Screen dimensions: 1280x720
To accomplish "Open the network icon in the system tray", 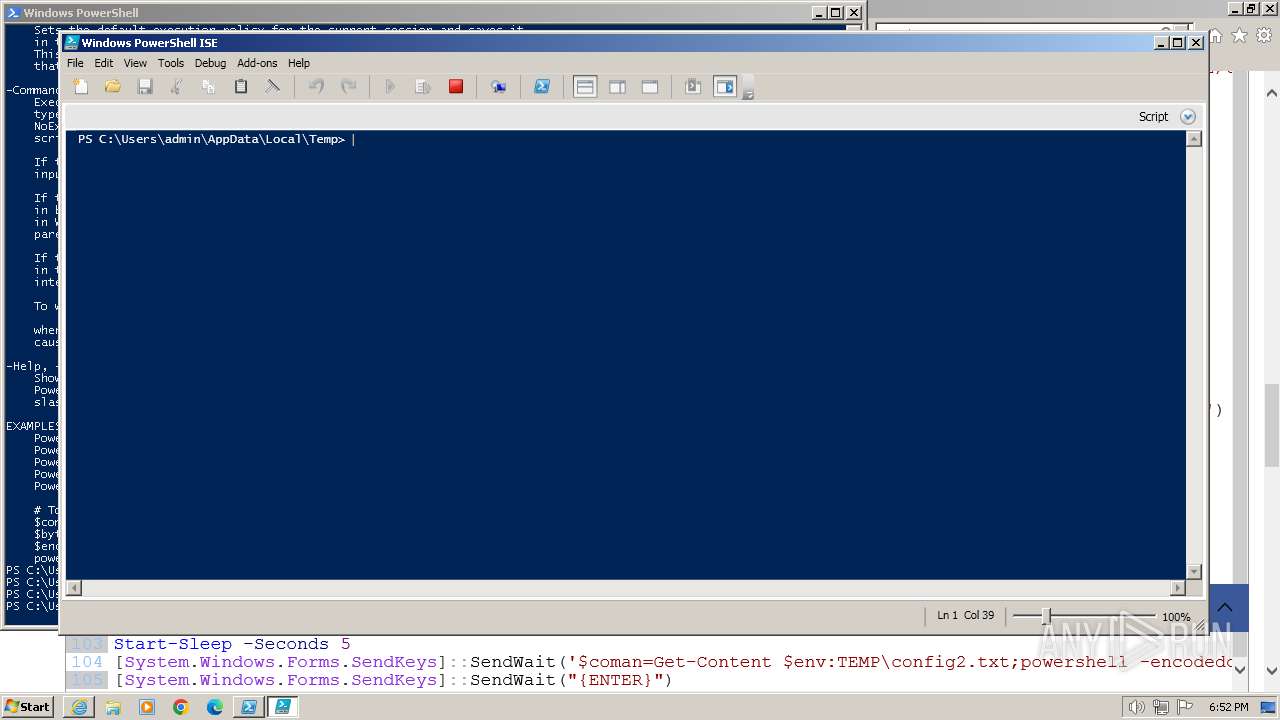I will 1161,707.
